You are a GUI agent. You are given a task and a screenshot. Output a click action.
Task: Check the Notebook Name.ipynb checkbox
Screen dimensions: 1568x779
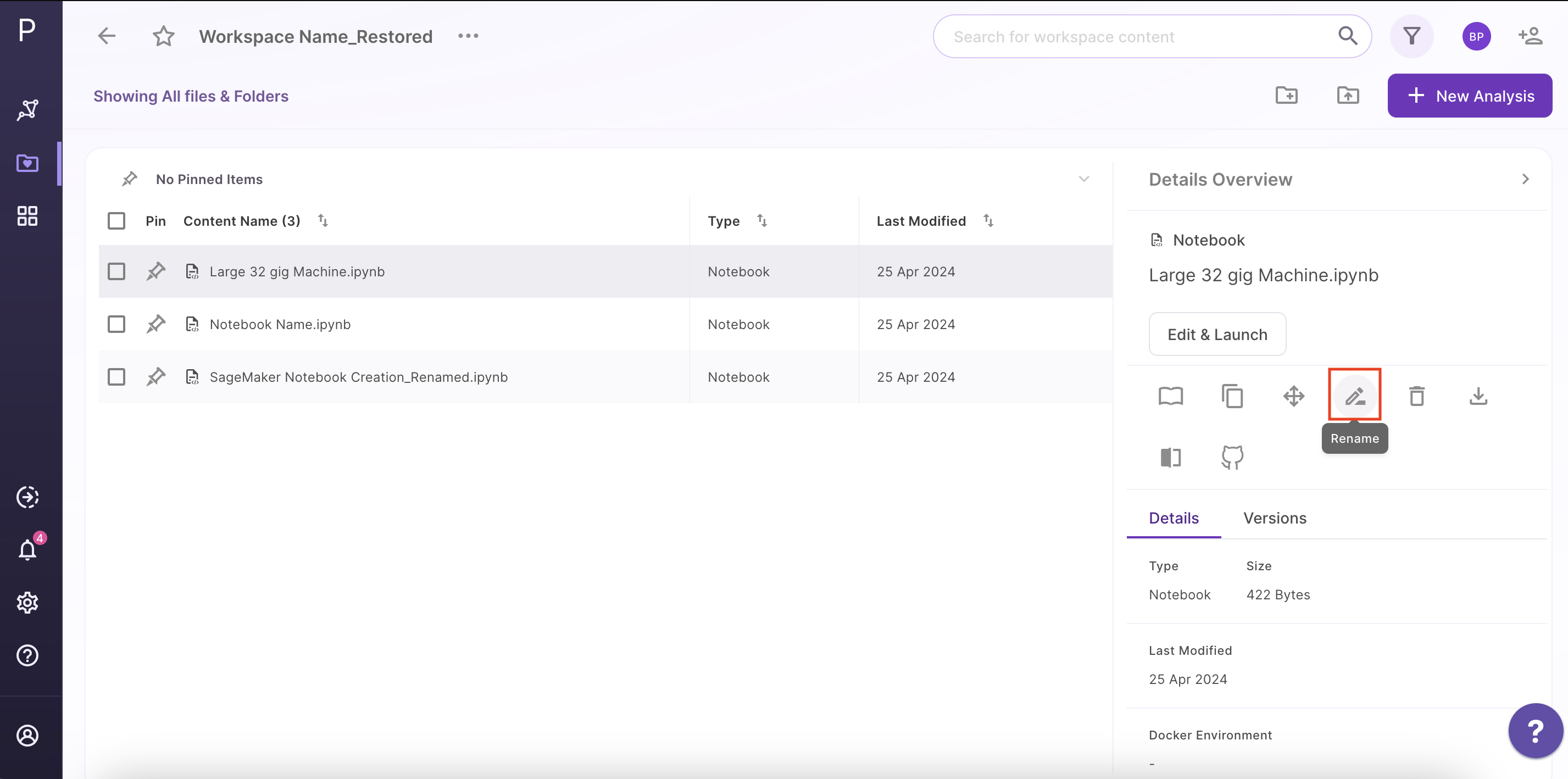pos(116,324)
